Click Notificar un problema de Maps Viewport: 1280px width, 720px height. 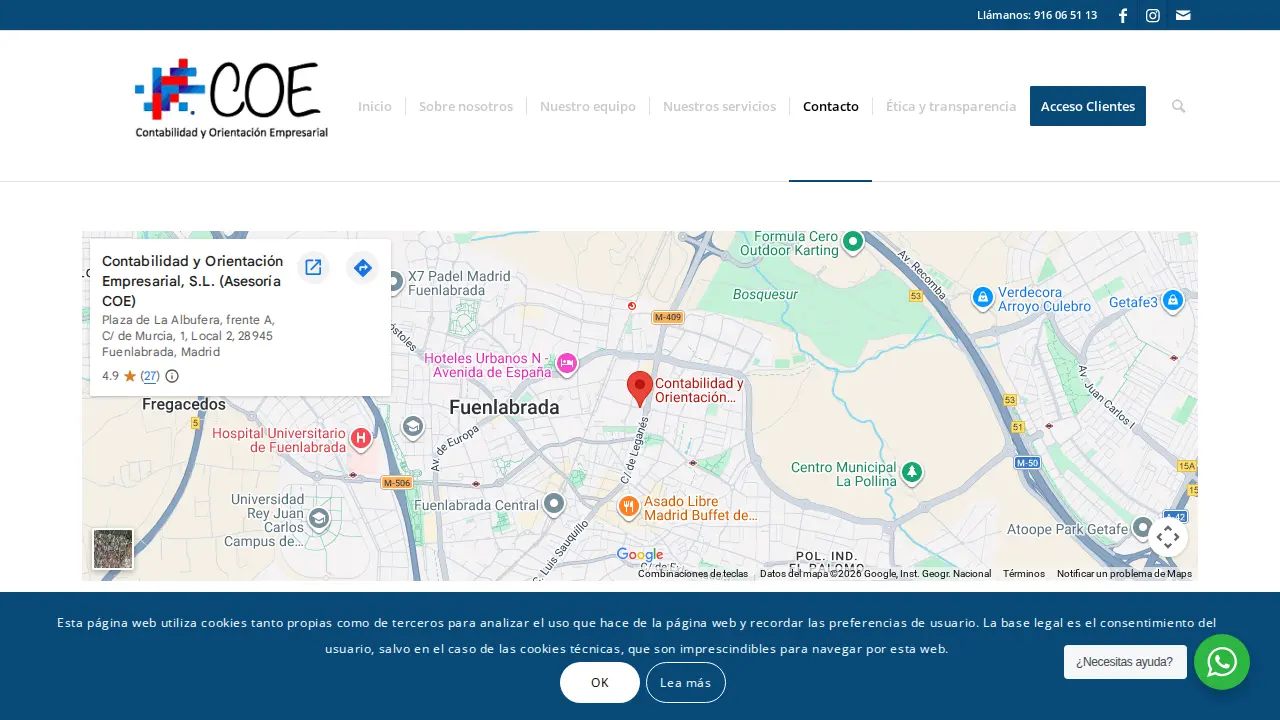tap(1124, 574)
